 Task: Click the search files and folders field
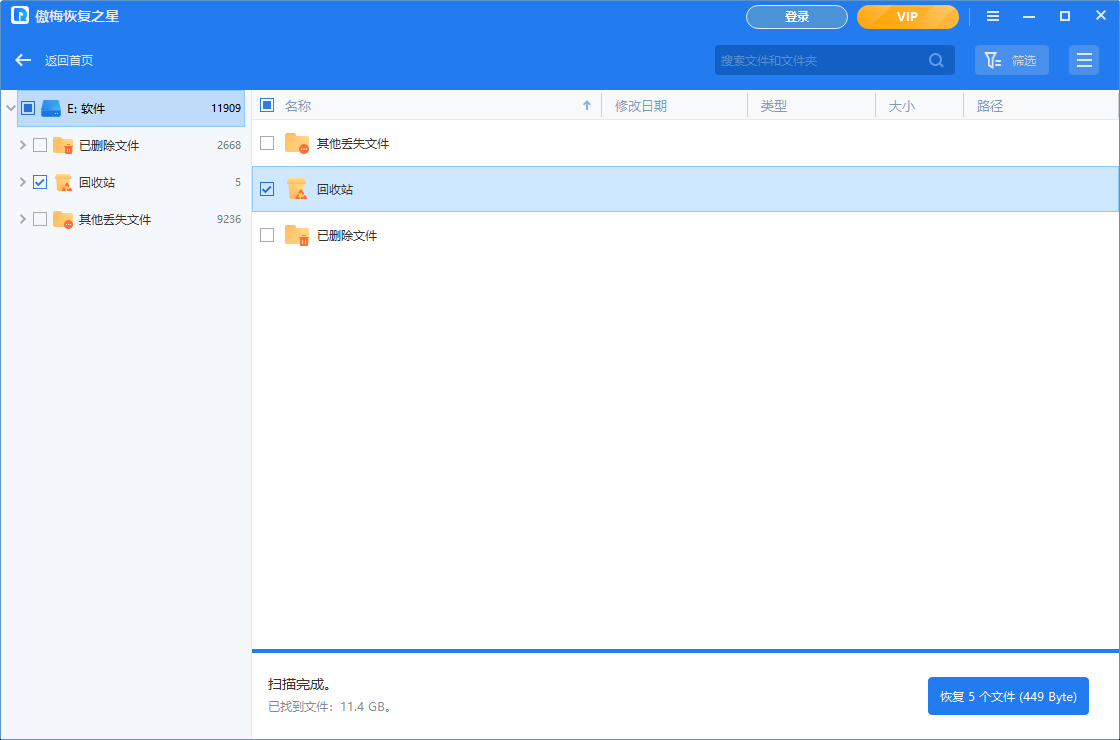click(820, 60)
